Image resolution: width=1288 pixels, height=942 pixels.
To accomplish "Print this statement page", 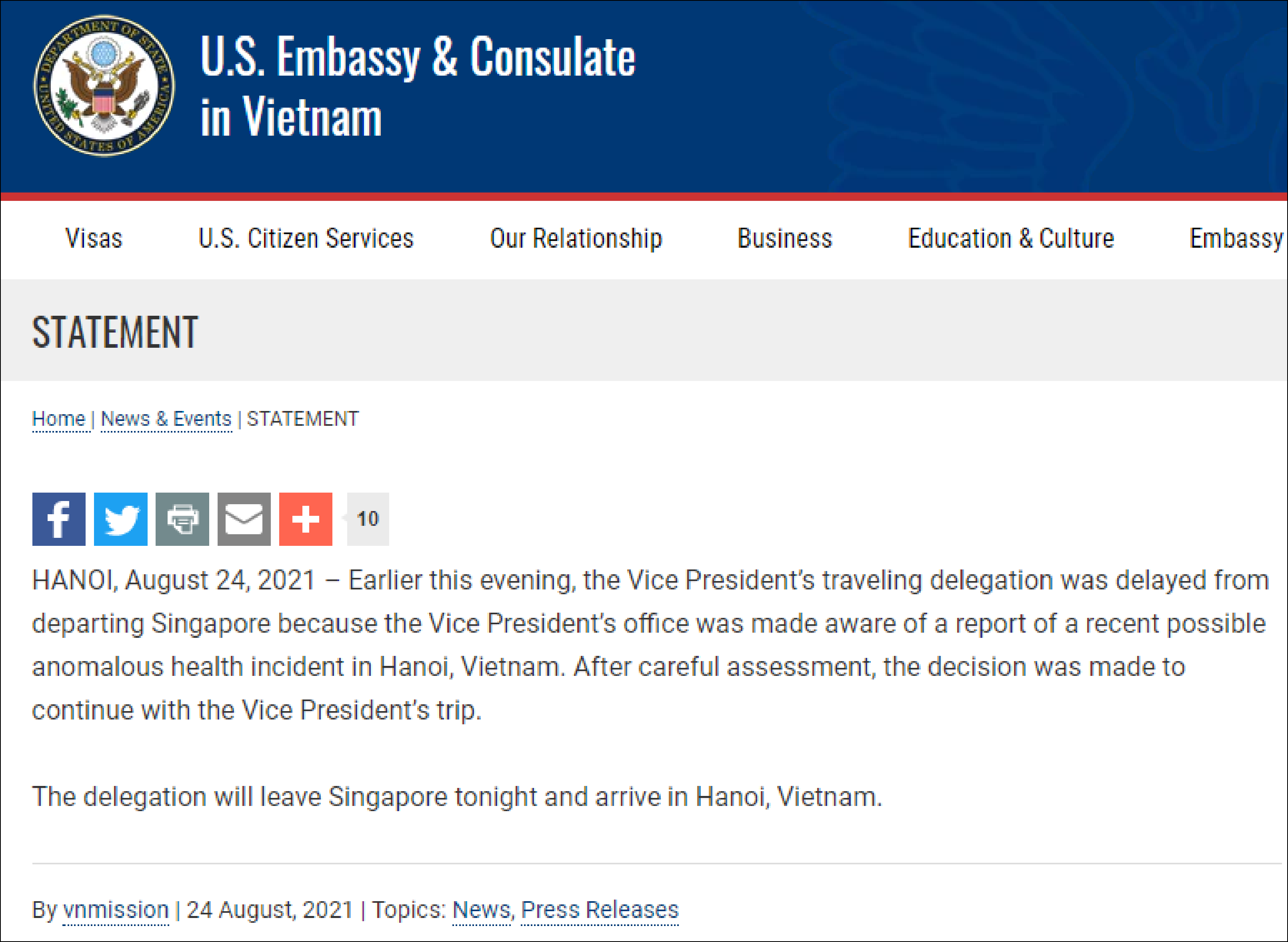I will point(182,519).
